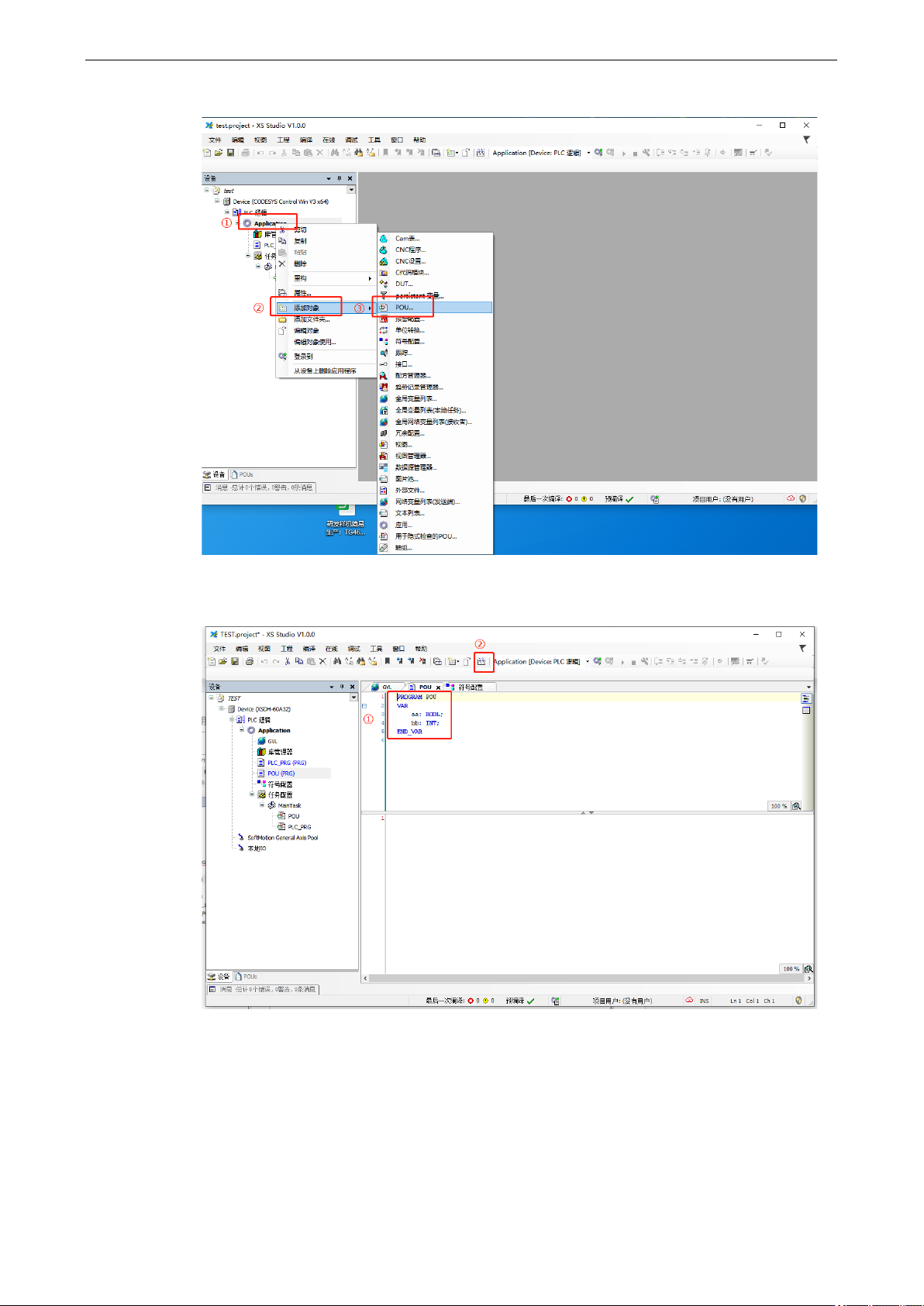
Task: Open 文件 menu in test.project window
Action: (x=215, y=140)
